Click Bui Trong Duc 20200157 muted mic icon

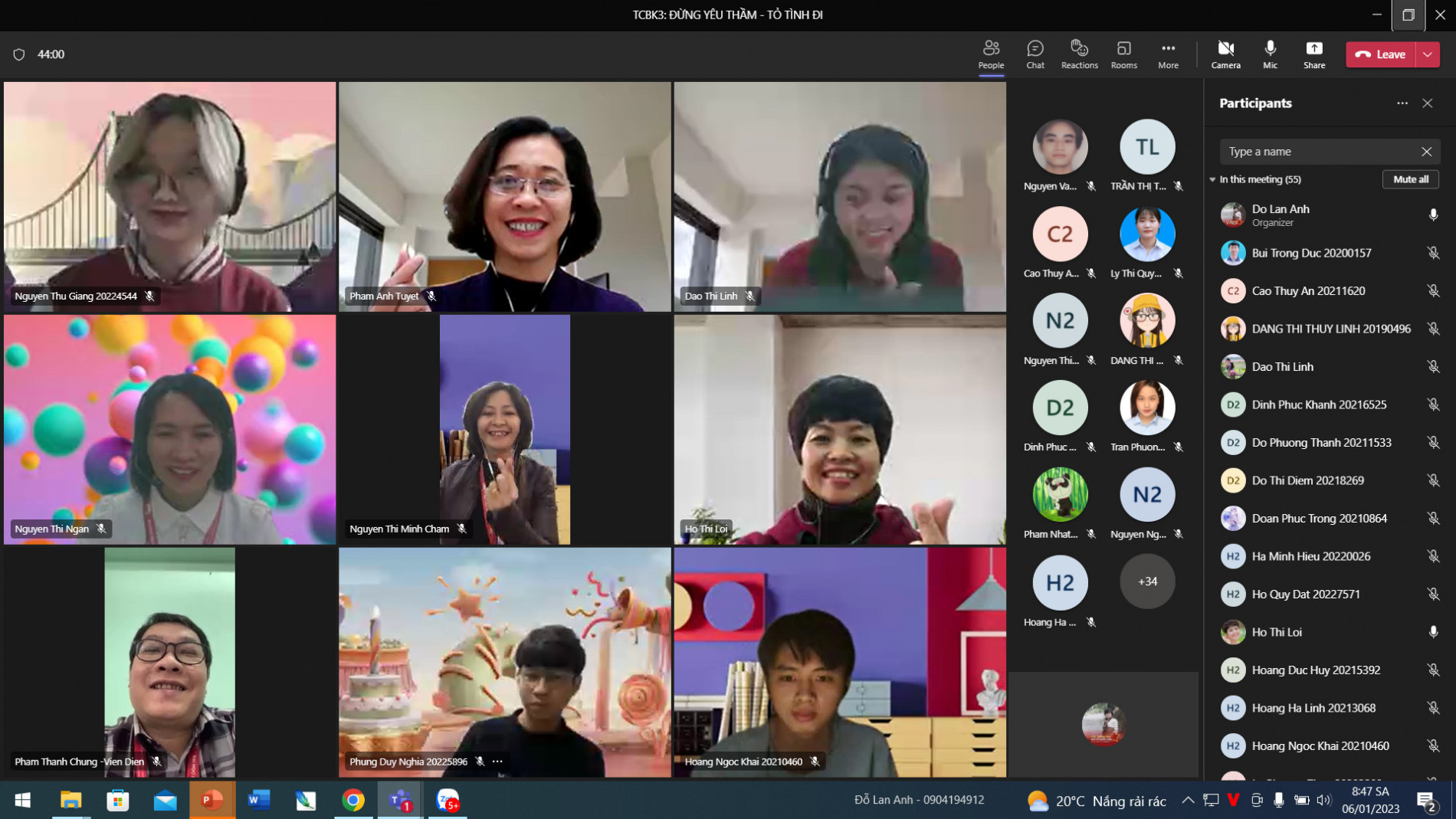[1433, 253]
